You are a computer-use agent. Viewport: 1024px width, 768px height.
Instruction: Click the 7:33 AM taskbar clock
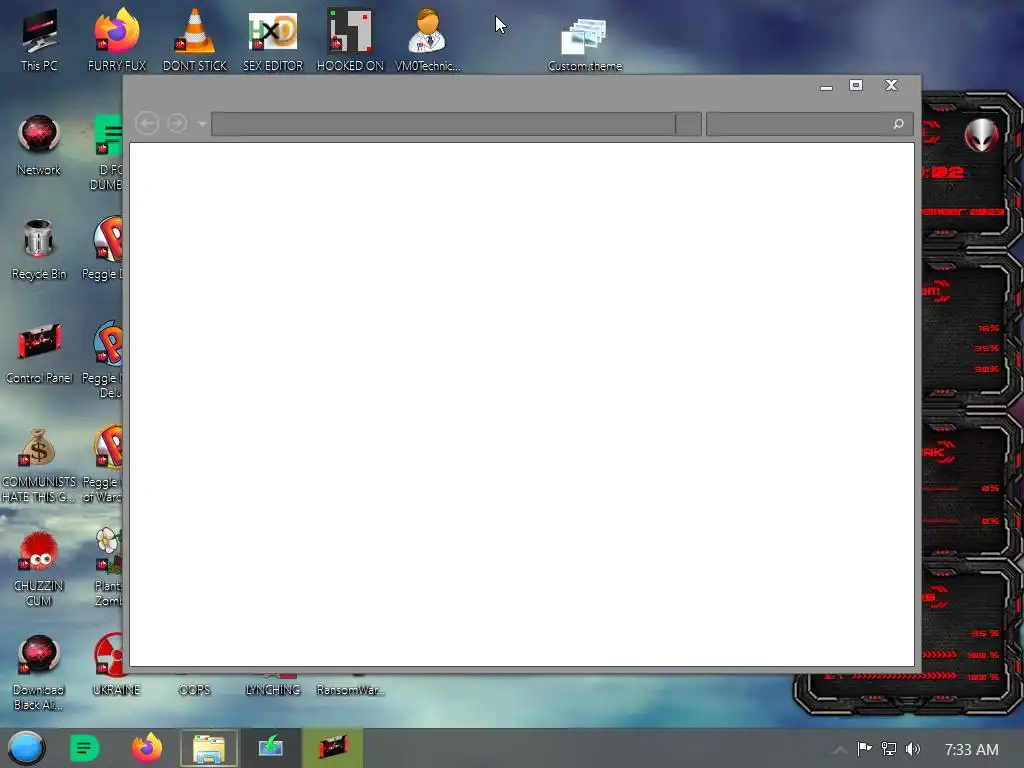pyautogui.click(x=971, y=750)
